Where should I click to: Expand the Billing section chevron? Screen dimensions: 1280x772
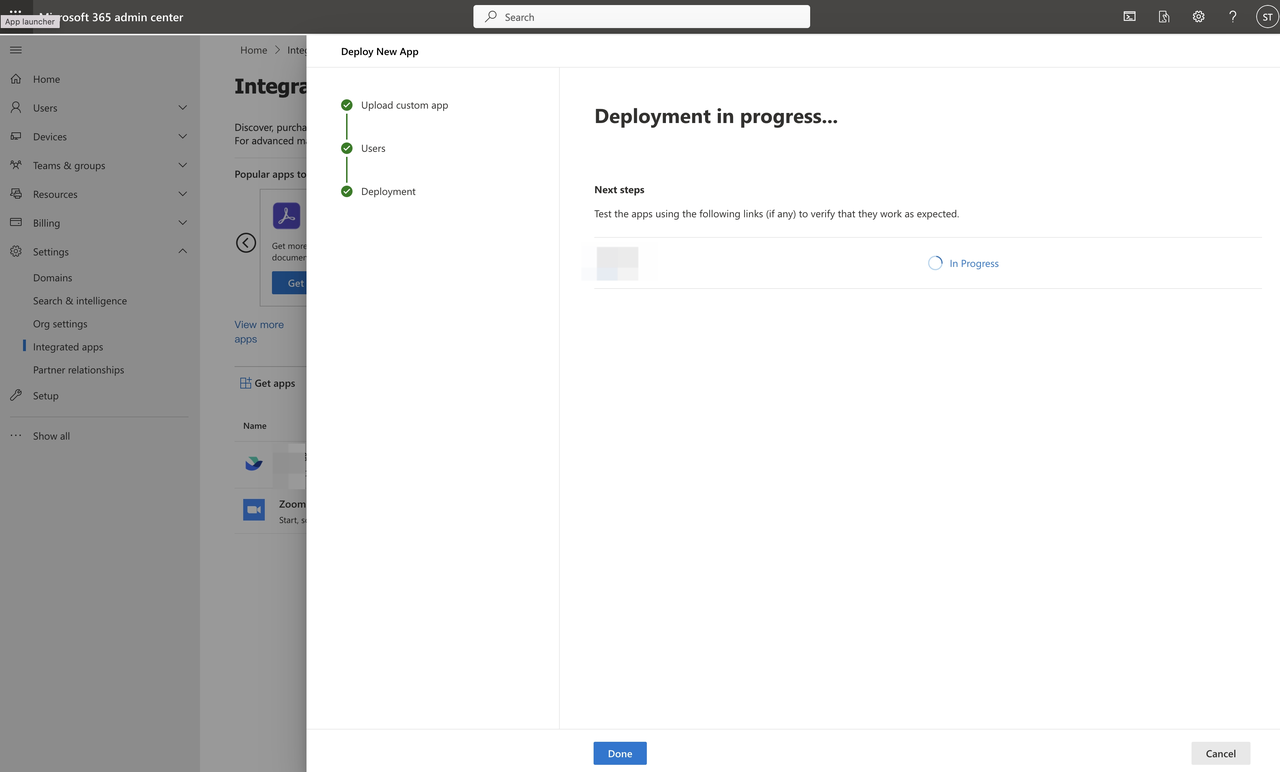[182, 223]
